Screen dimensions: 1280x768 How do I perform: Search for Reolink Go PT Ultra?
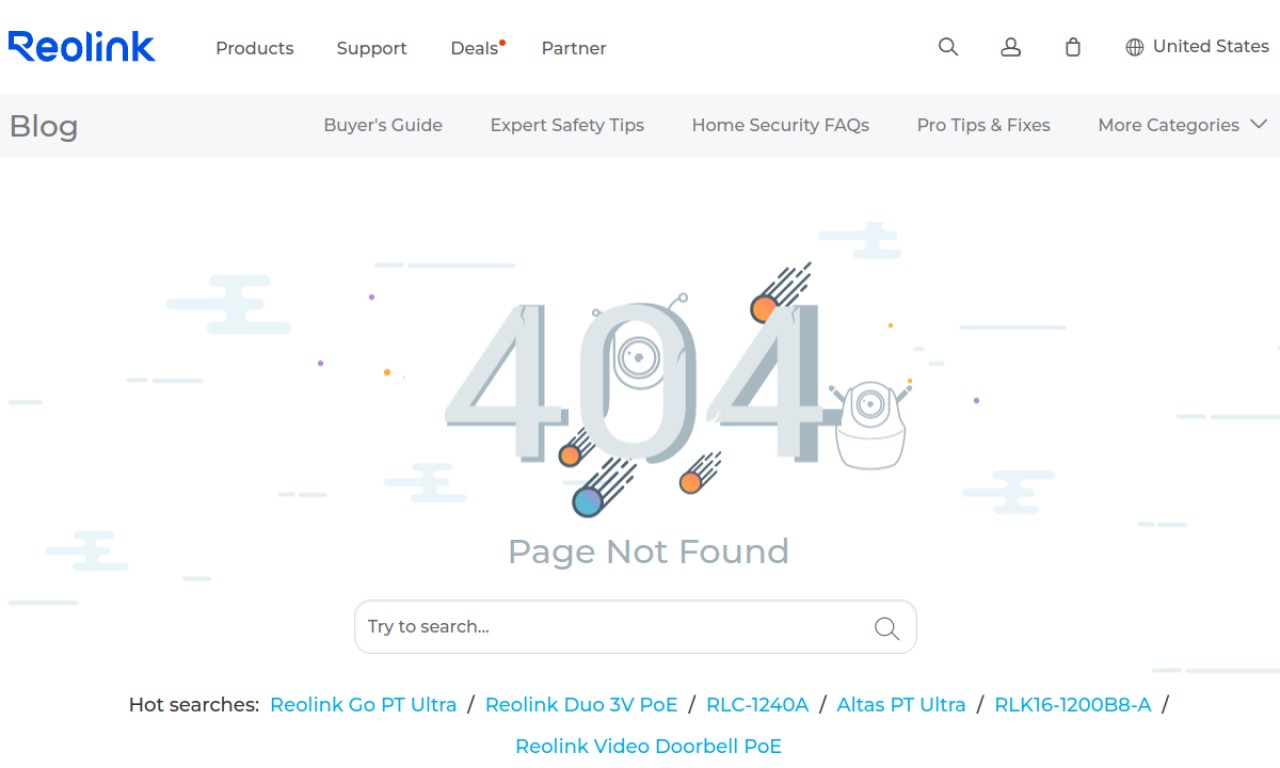[x=363, y=705]
